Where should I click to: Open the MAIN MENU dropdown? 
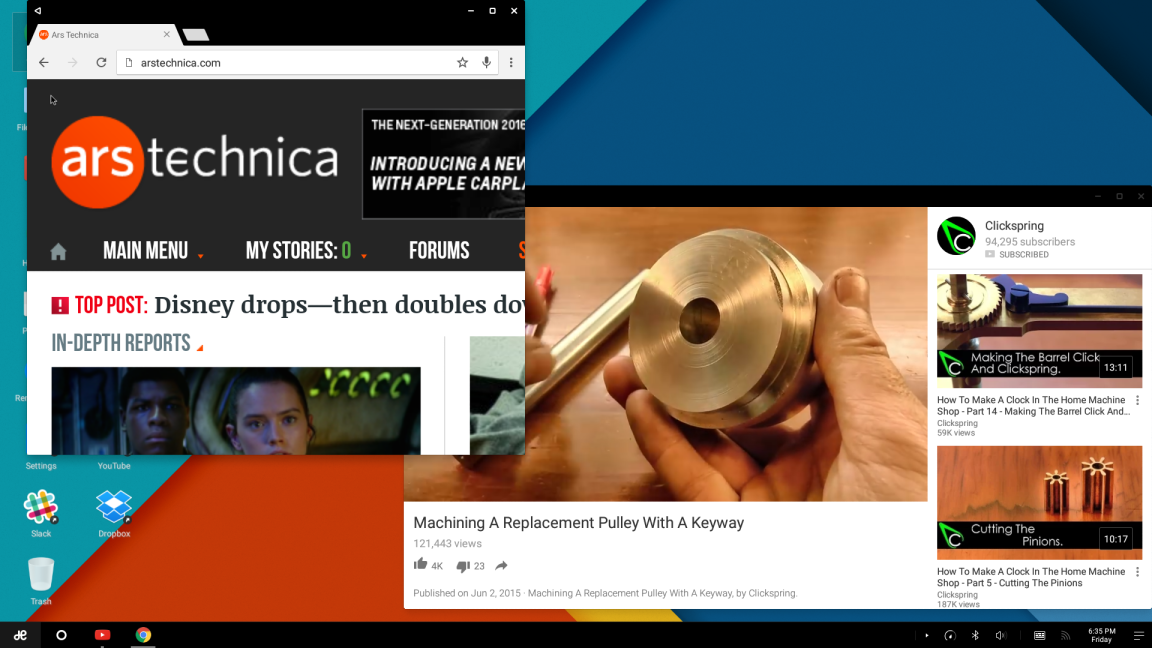[x=145, y=250]
